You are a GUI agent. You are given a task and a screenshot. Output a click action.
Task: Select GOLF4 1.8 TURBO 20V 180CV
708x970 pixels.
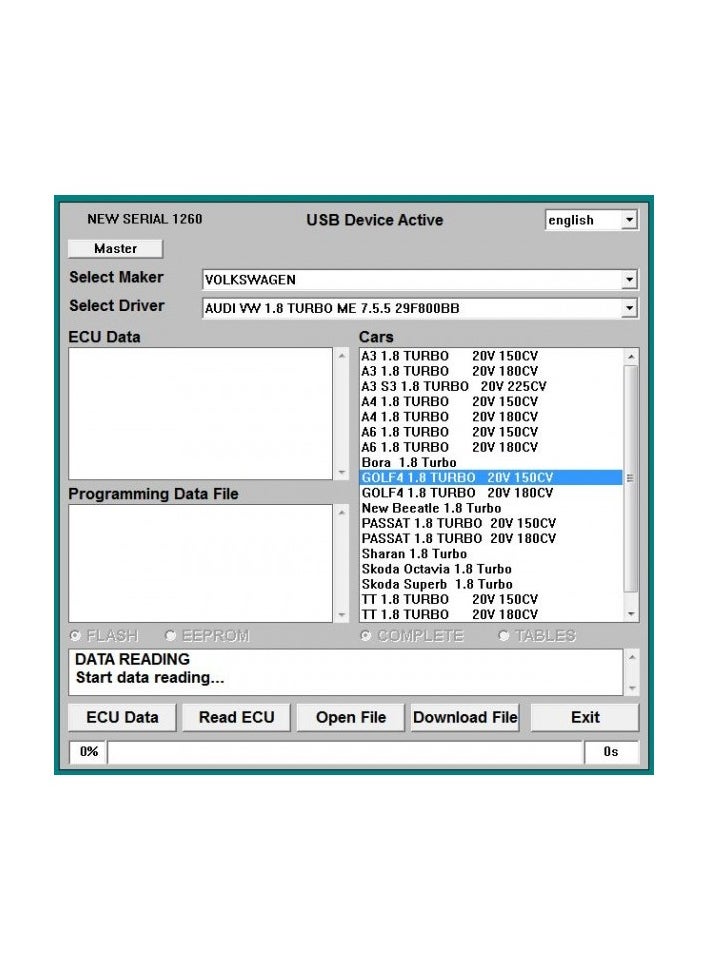tap(491, 493)
